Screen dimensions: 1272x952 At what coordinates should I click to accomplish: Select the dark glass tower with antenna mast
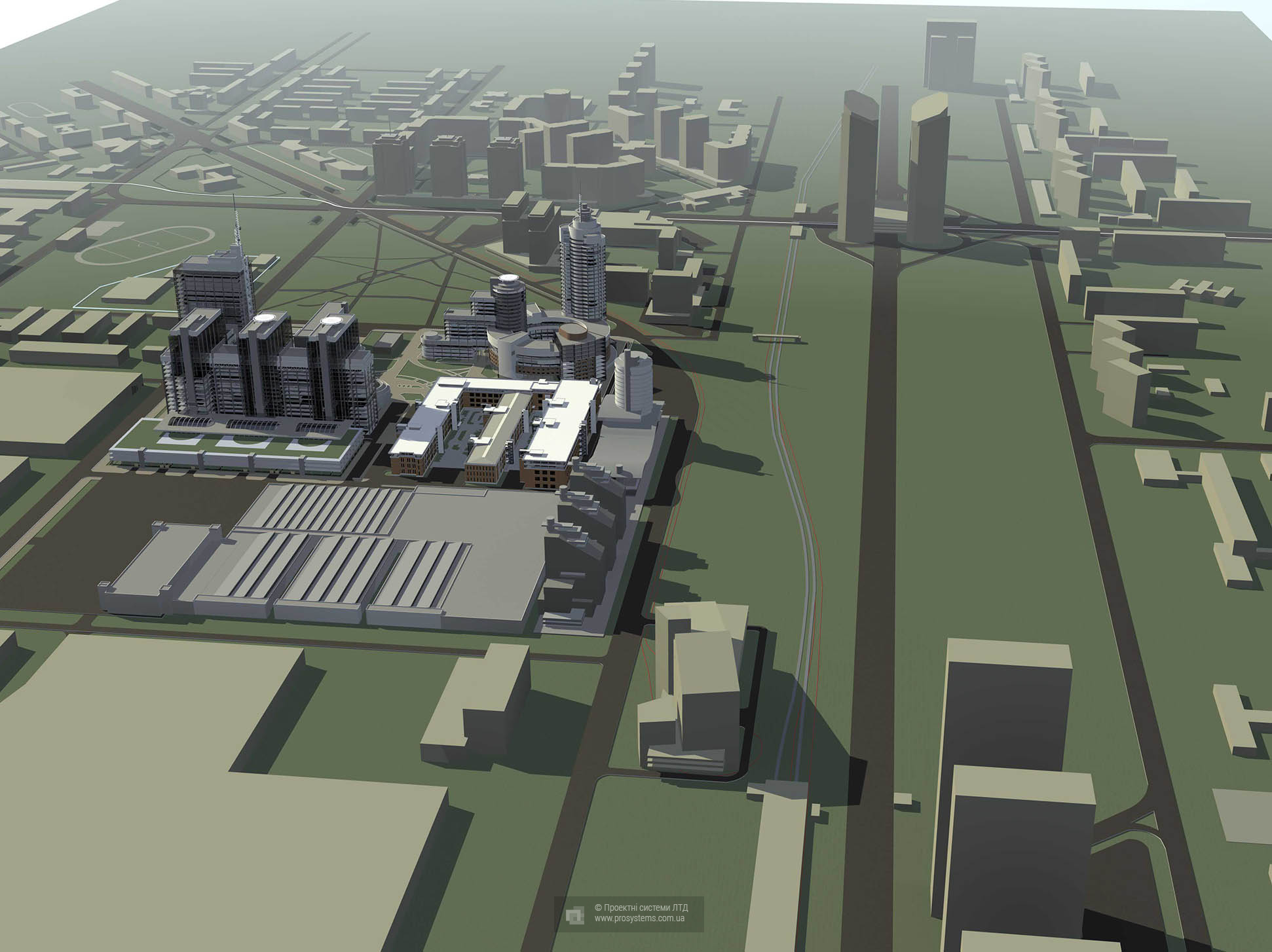[210, 287]
